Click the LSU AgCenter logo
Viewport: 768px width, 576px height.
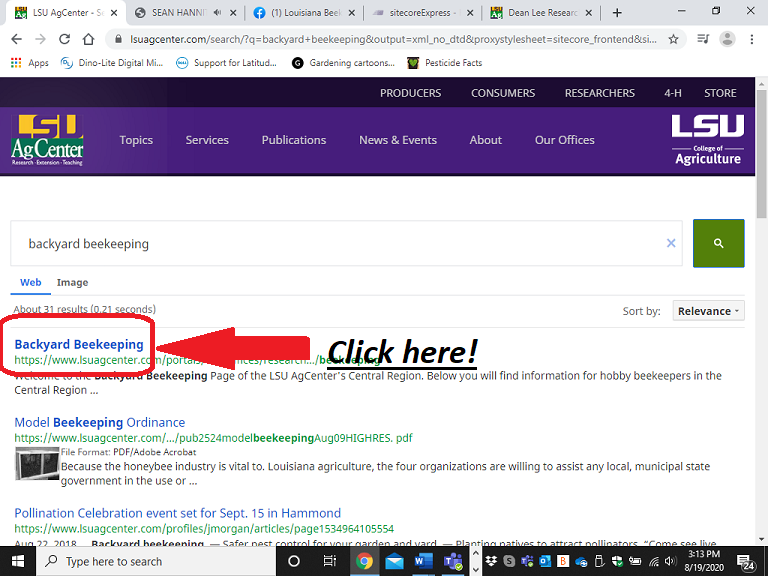tap(48, 141)
